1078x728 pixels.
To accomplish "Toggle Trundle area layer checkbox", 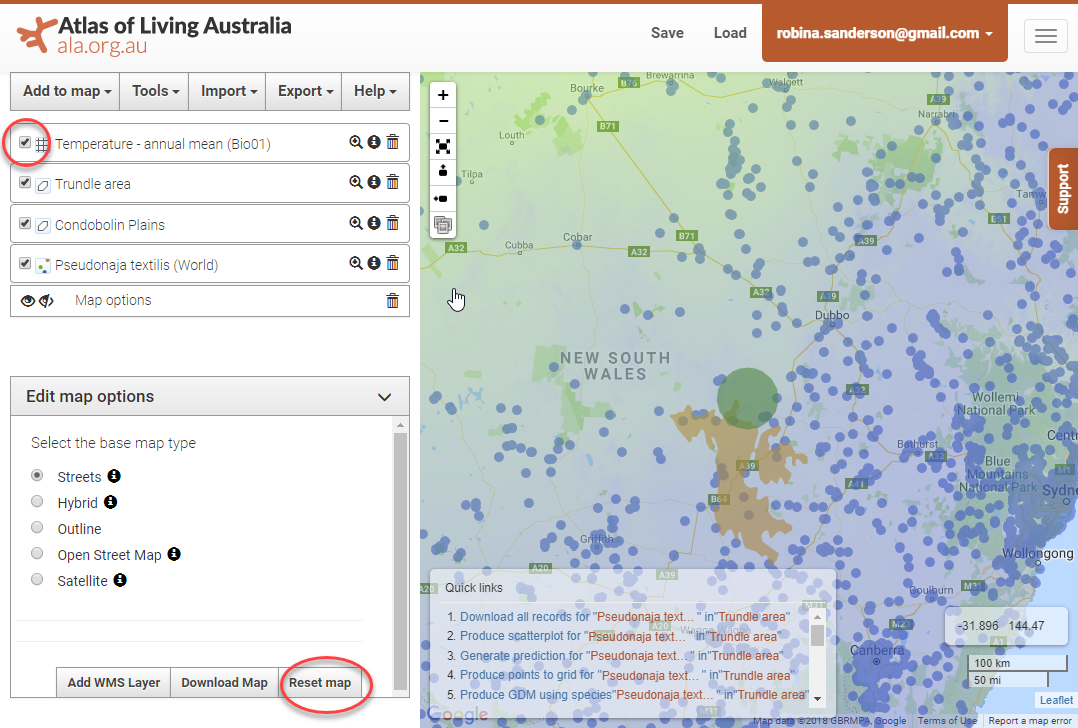I will 25,182.
